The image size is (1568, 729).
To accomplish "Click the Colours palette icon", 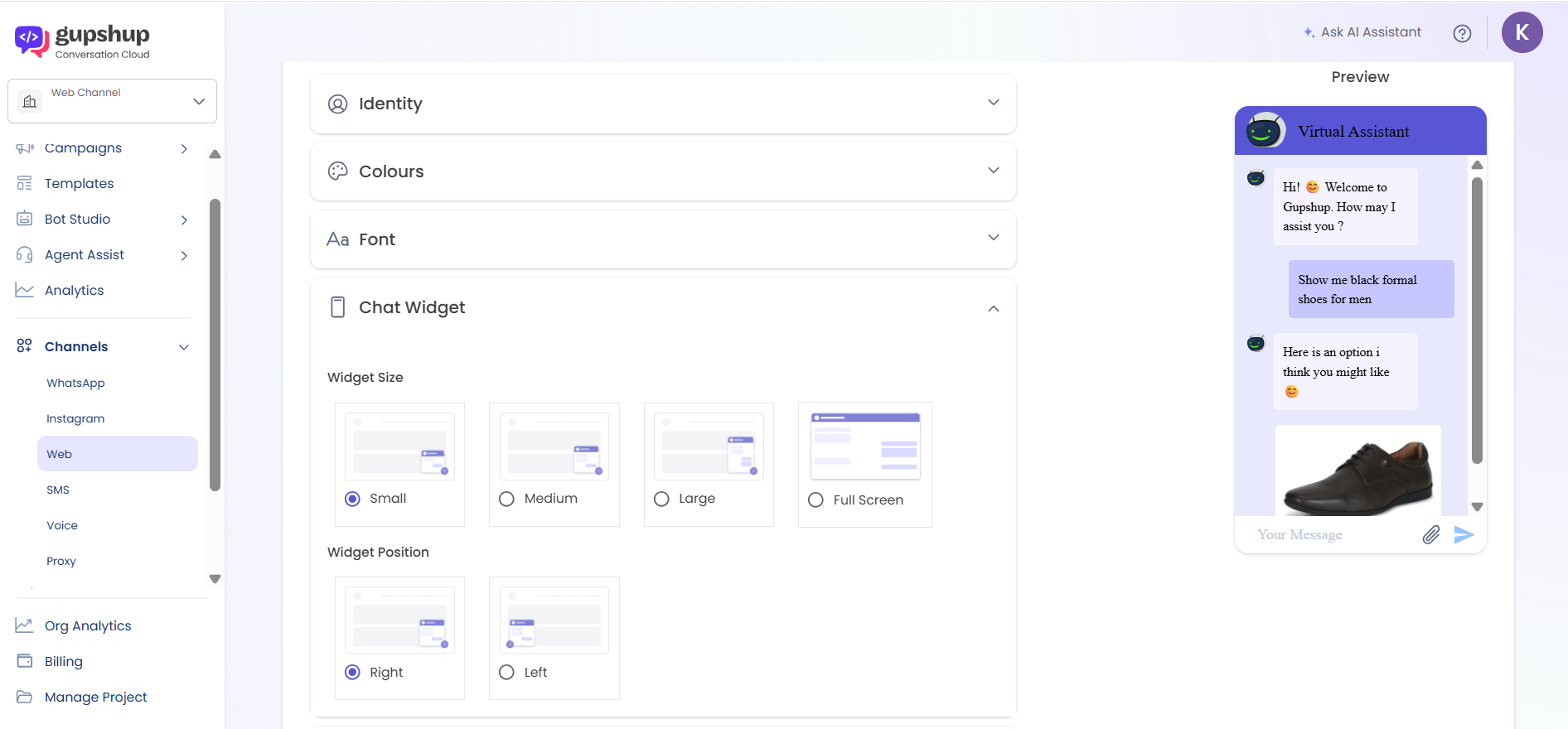I will point(337,171).
